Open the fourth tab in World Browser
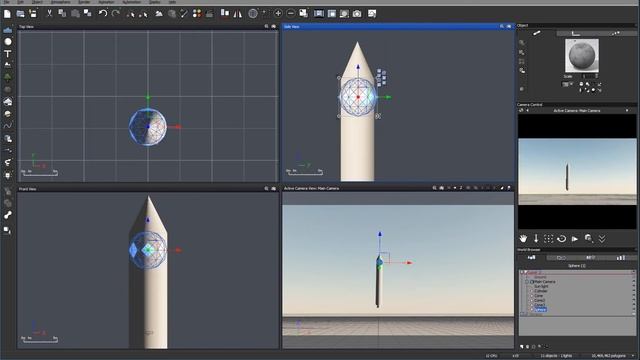The image size is (640, 360). pos(621,258)
